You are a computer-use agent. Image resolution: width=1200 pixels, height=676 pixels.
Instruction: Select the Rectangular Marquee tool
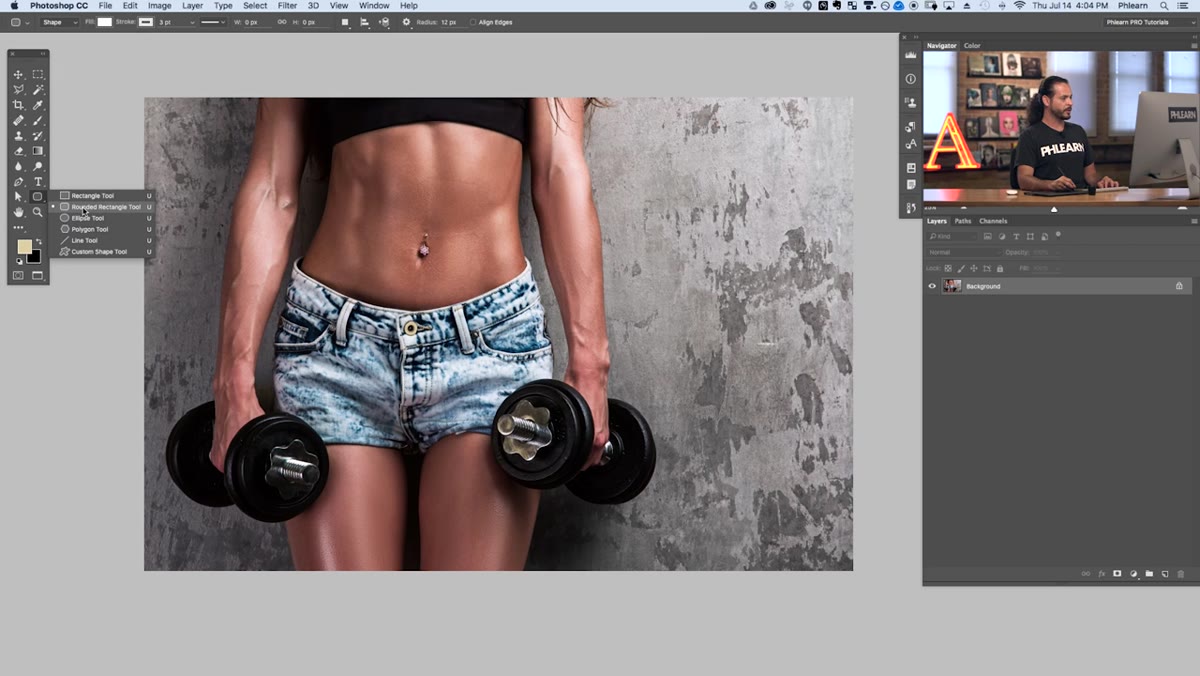coord(38,75)
